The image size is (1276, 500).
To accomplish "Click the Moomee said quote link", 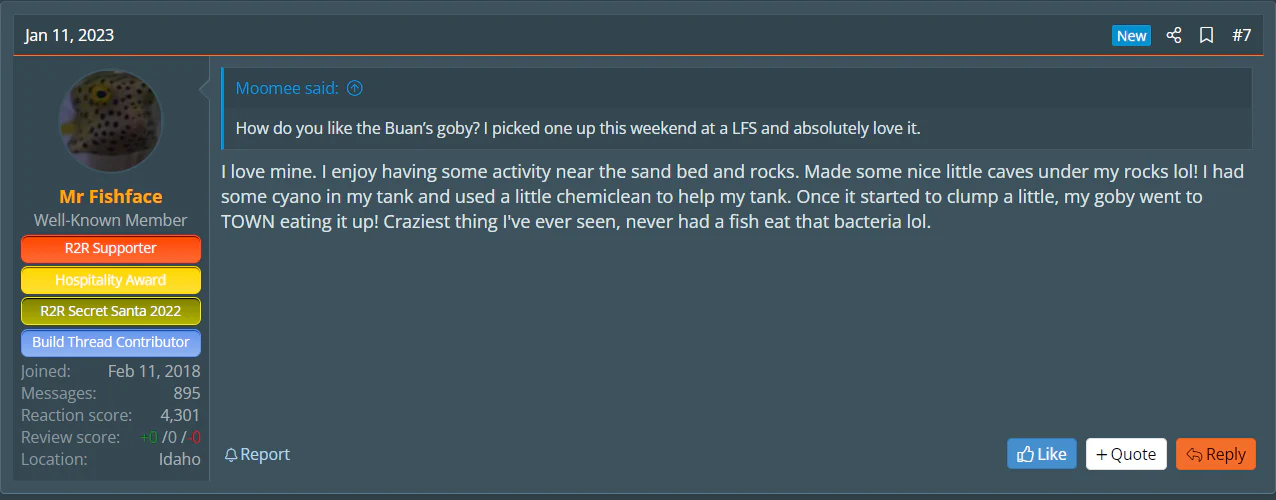I will click(x=287, y=89).
